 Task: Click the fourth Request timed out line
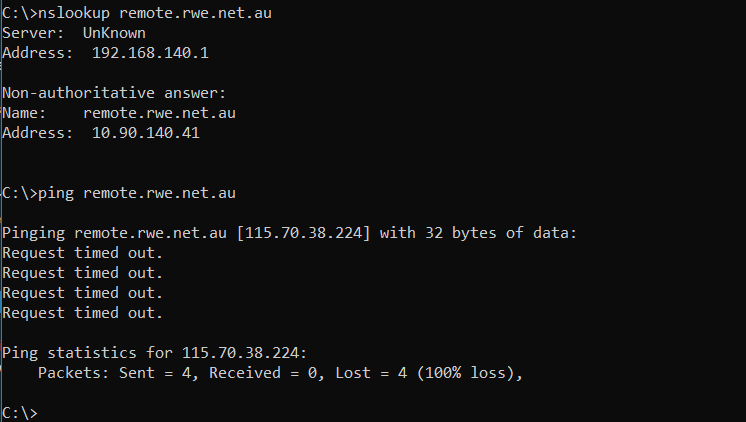82,313
